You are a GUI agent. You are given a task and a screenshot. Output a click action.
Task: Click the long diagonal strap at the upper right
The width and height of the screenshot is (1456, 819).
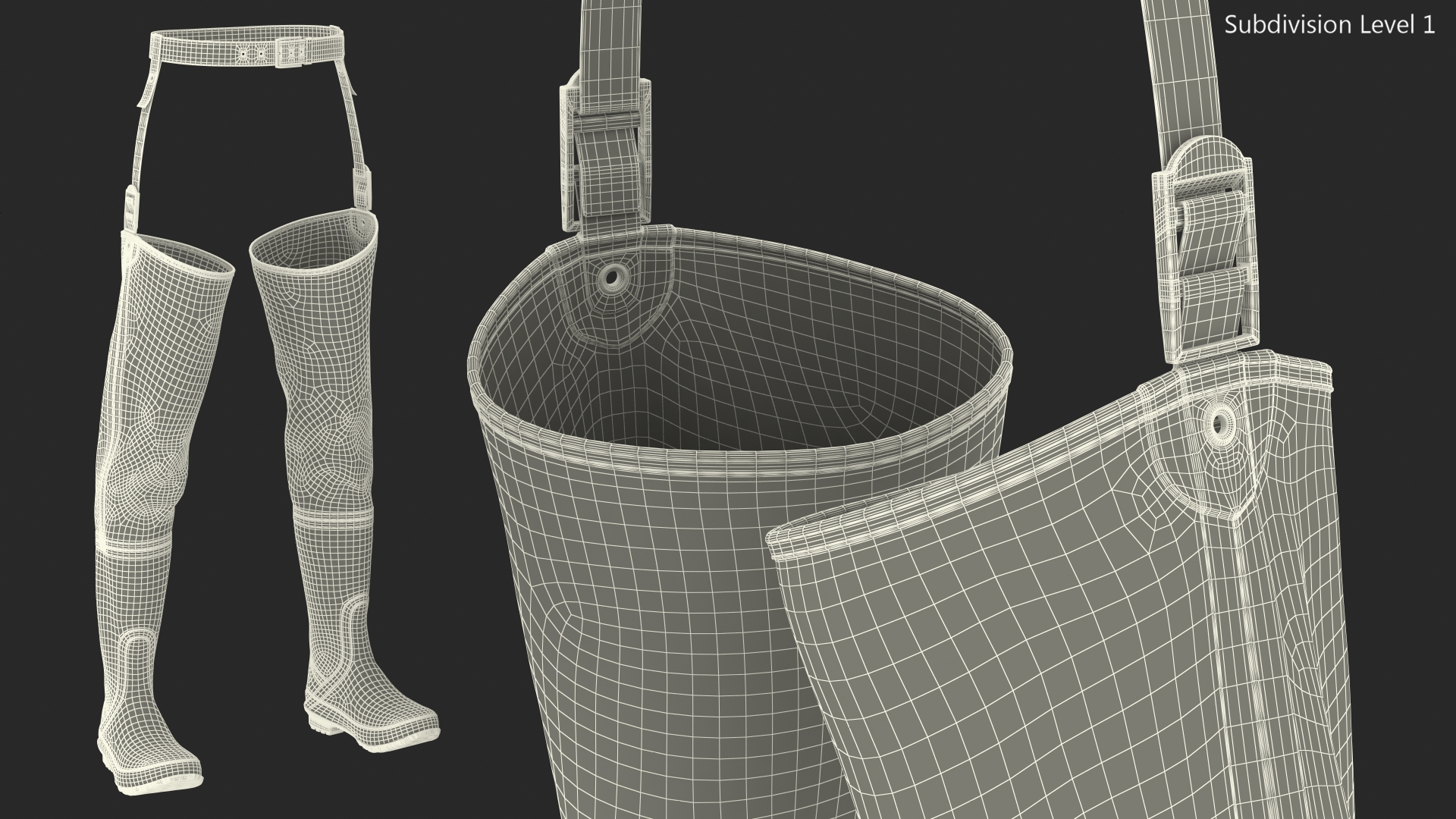[1183, 68]
